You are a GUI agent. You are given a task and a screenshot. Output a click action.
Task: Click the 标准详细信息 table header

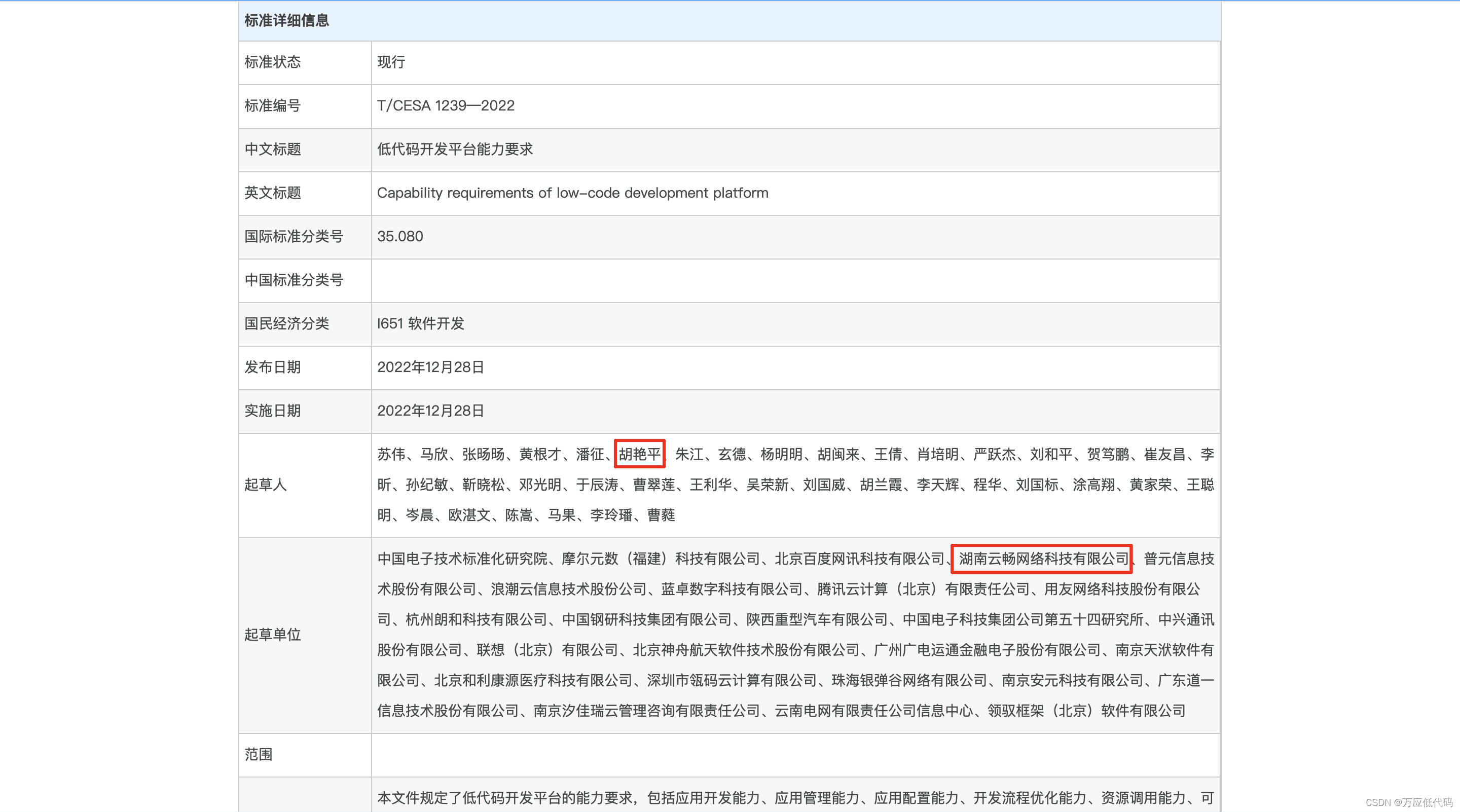tap(286, 21)
